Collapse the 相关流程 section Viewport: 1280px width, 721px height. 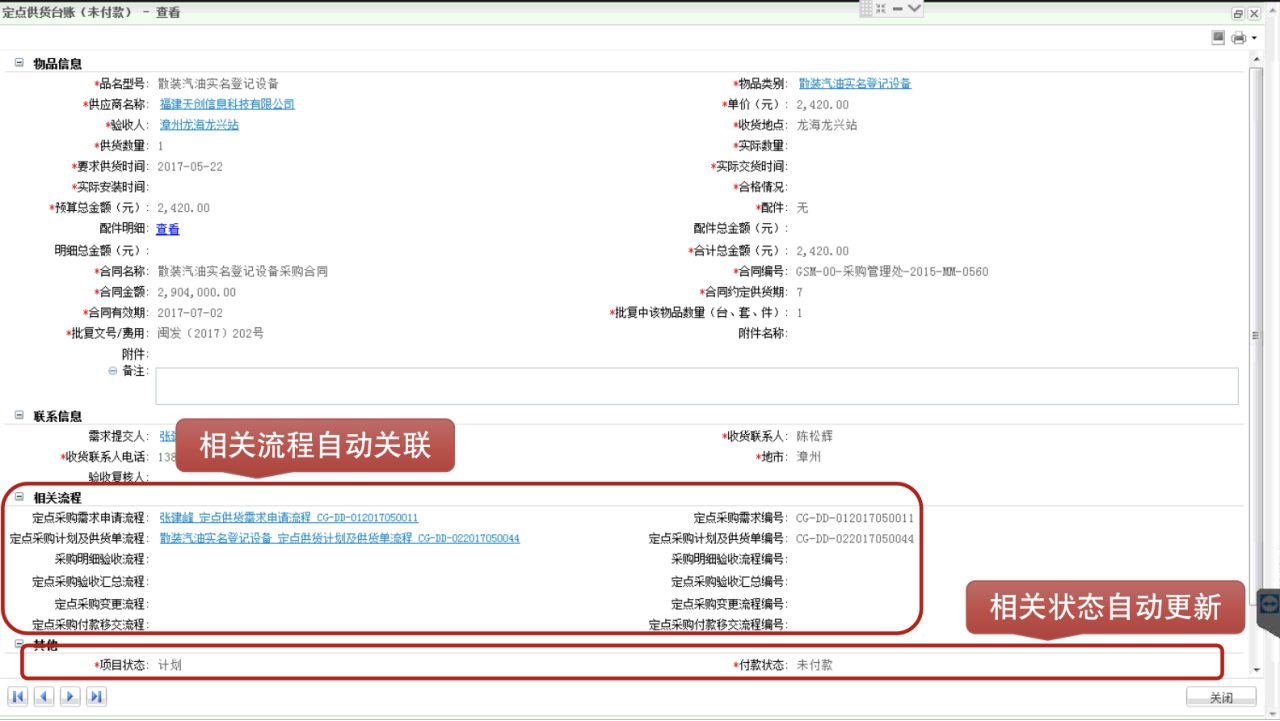[x=18, y=497]
